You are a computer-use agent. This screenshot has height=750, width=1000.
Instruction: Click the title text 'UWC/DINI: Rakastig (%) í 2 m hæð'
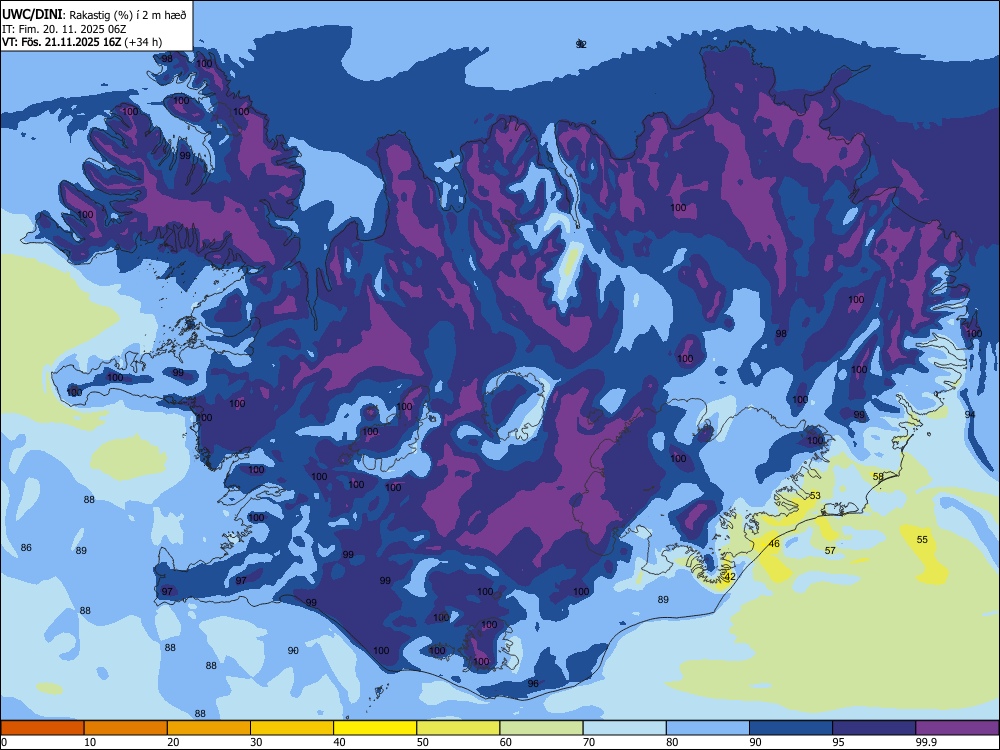pos(94,15)
